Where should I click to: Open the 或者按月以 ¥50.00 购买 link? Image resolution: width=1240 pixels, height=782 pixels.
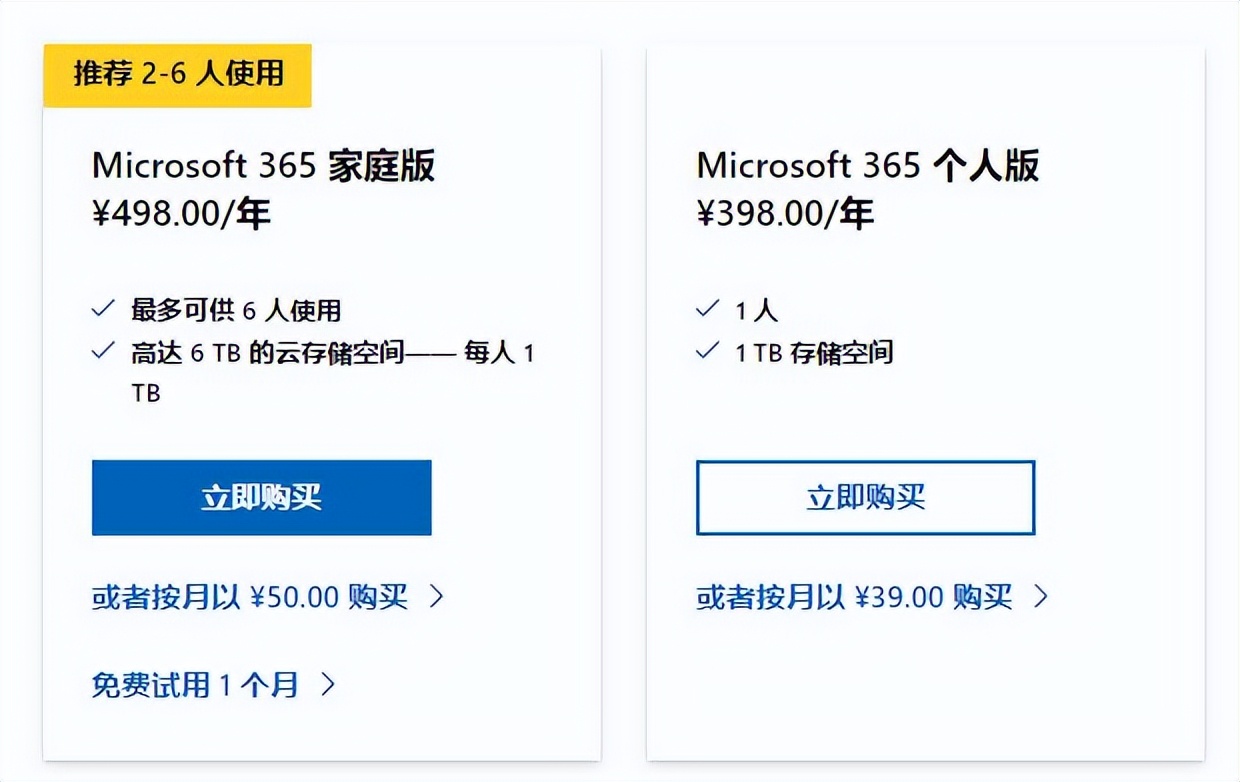250,597
